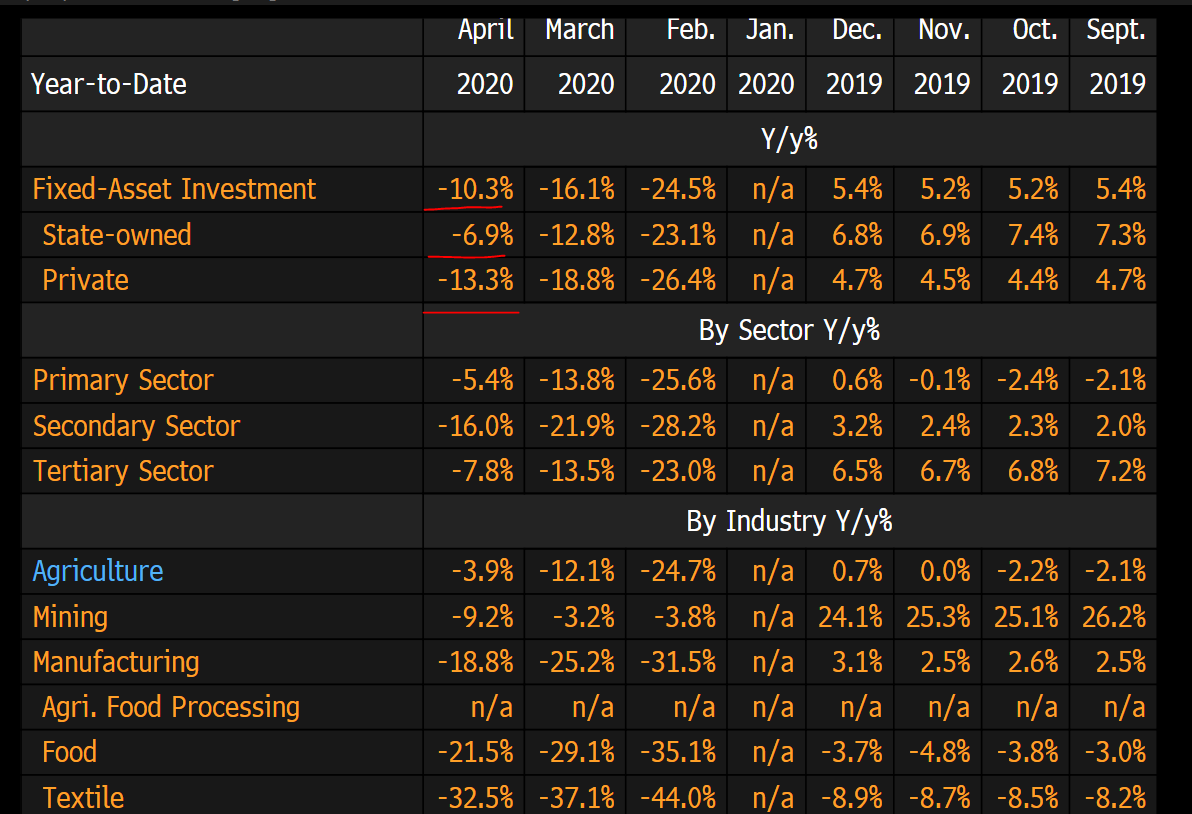The image size is (1192, 814).
Task: Select the Mining row label
Action: pos(70,616)
